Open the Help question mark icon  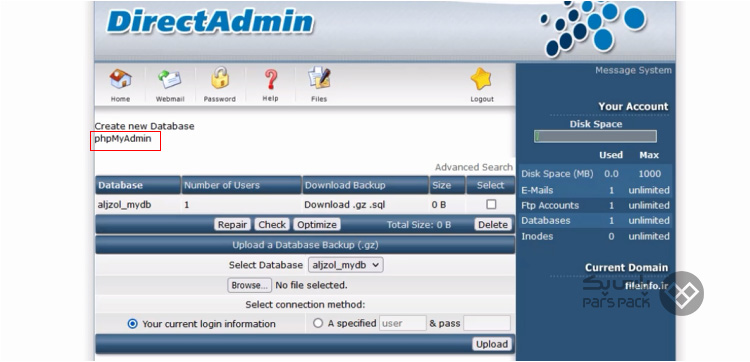(270, 79)
